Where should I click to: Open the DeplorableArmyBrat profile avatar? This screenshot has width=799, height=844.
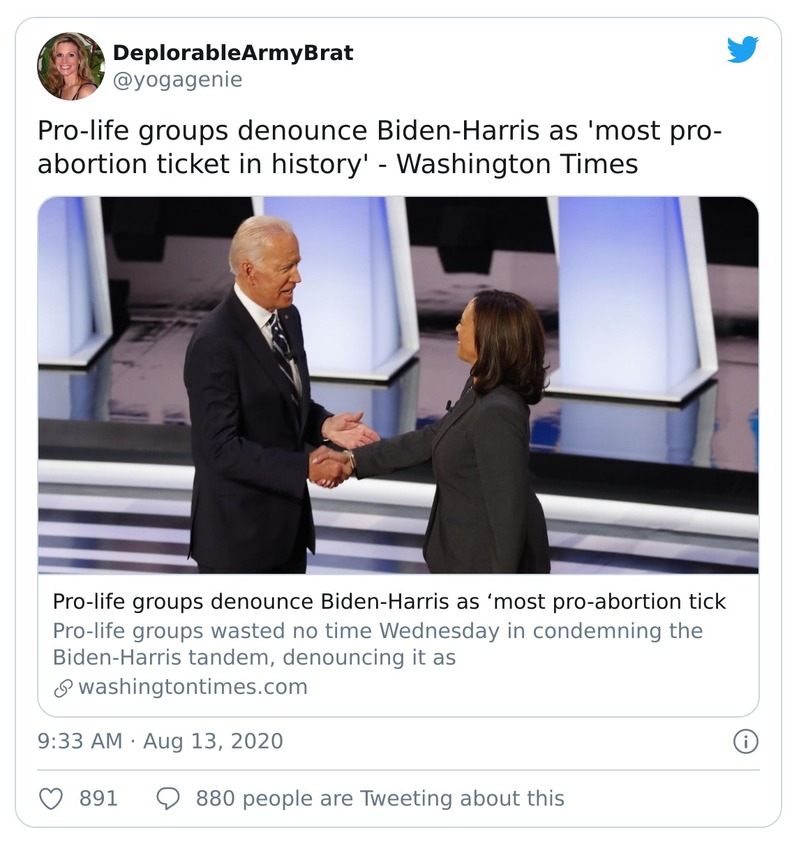pos(71,66)
